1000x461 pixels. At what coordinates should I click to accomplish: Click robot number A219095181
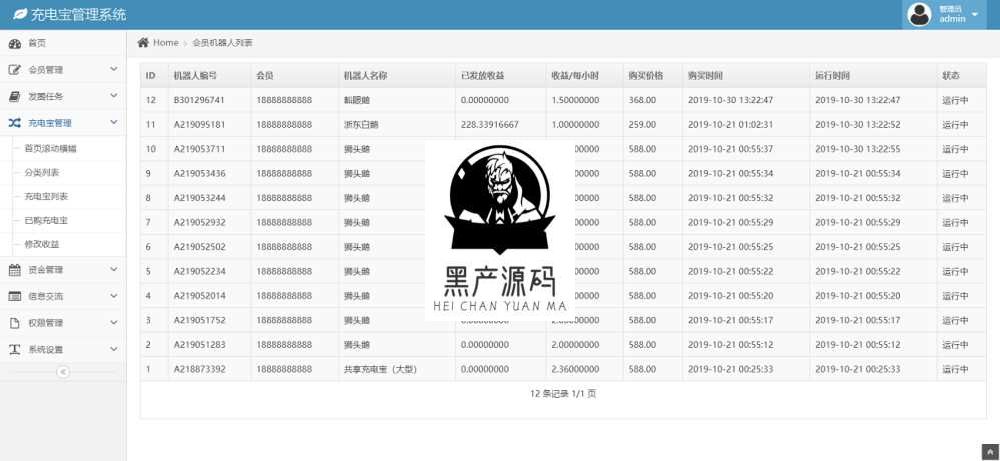coord(199,124)
